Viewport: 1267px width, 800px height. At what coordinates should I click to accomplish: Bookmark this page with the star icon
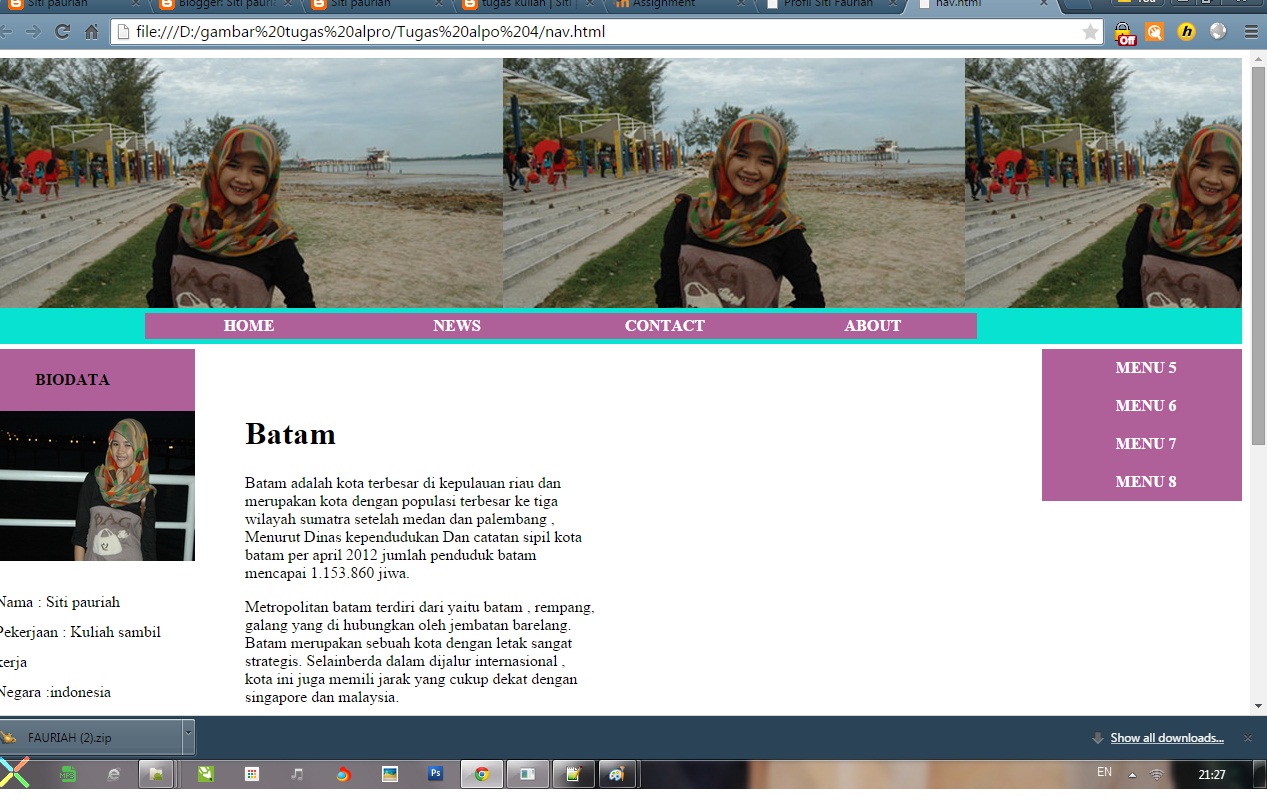point(1090,32)
